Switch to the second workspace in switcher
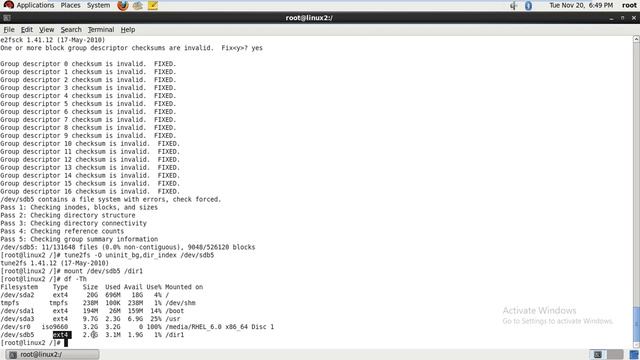640x360 pixels. point(615,354)
